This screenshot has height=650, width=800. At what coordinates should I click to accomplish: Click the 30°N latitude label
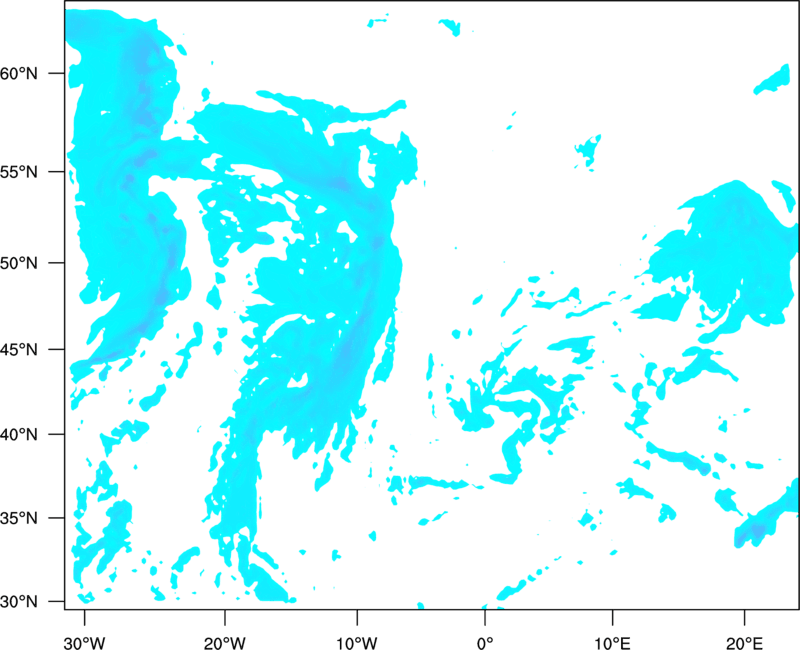[19, 602]
